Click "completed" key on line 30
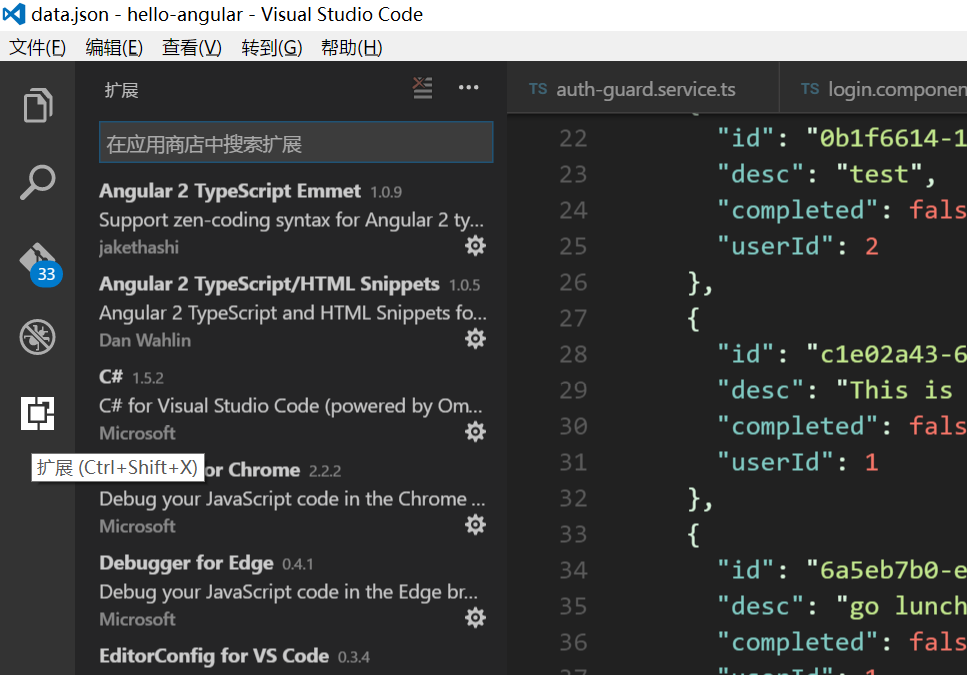This screenshot has width=967, height=675. (797, 426)
